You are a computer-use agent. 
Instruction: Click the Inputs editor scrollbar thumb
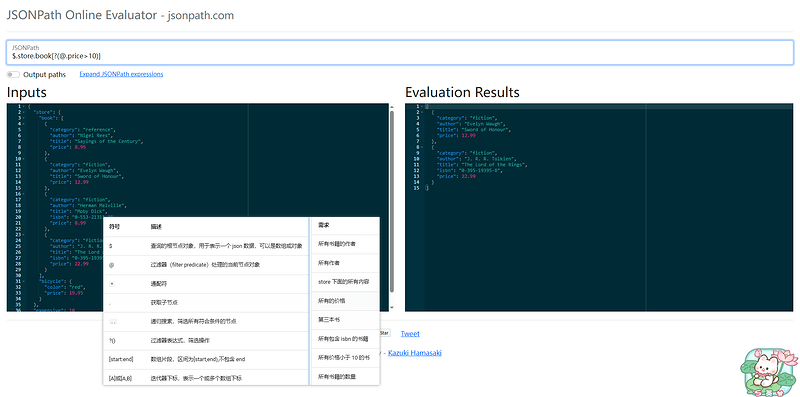[392, 202]
